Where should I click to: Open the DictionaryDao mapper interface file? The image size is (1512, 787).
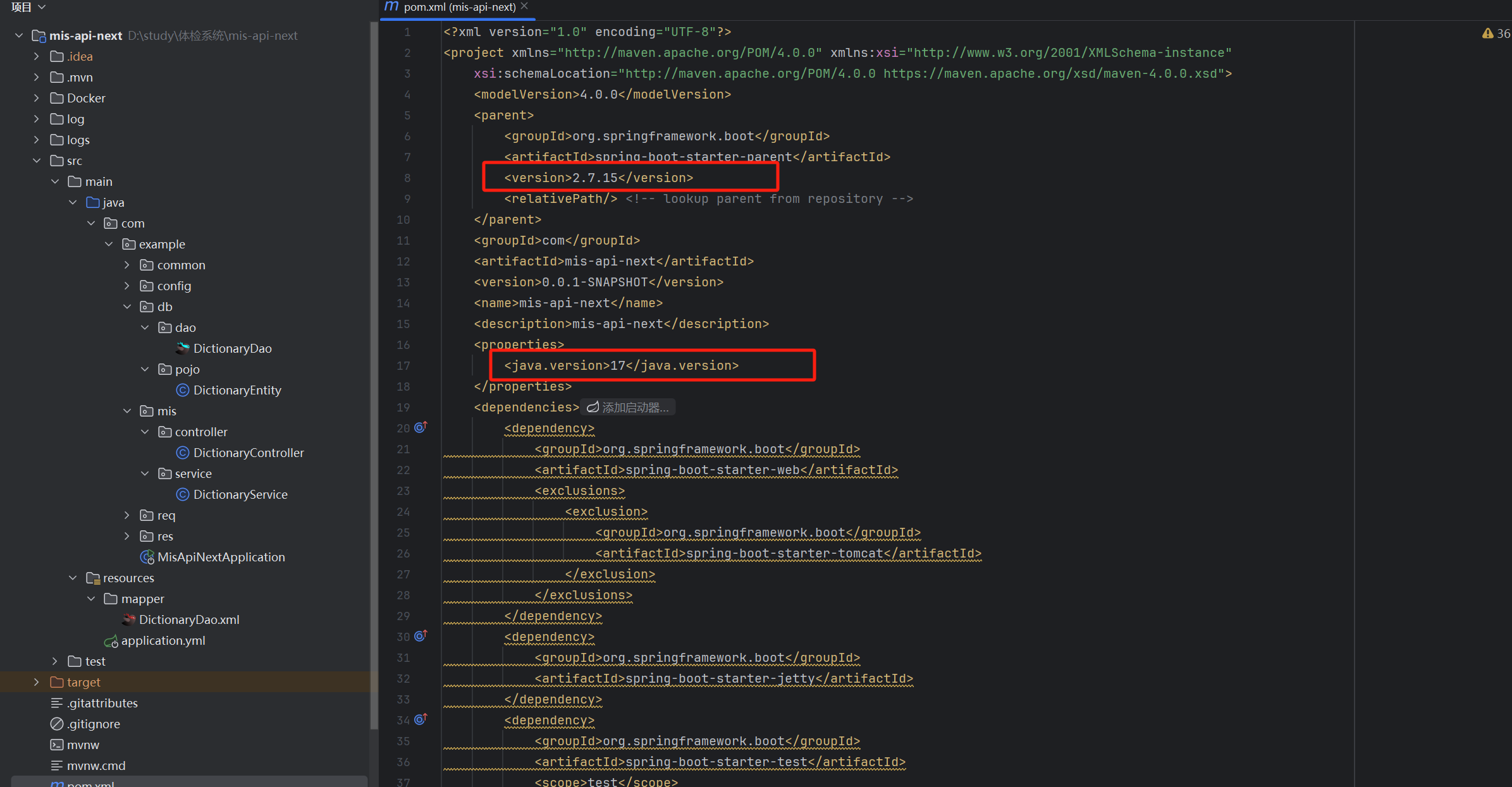(232, 348)
